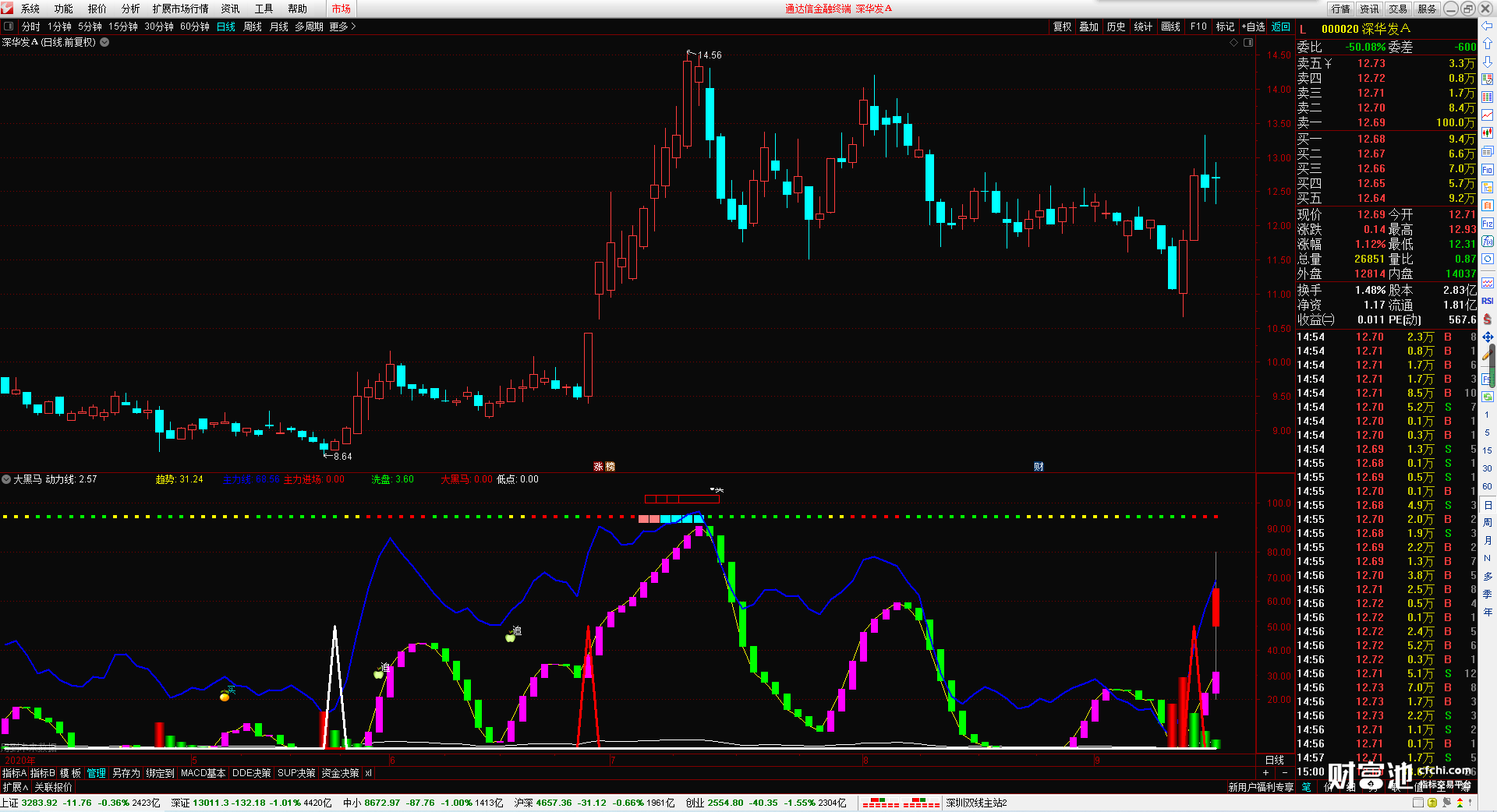Click the red app logo in title bar
The height and width of the screenshot is (812, 1497).
(x=7, y=8)
